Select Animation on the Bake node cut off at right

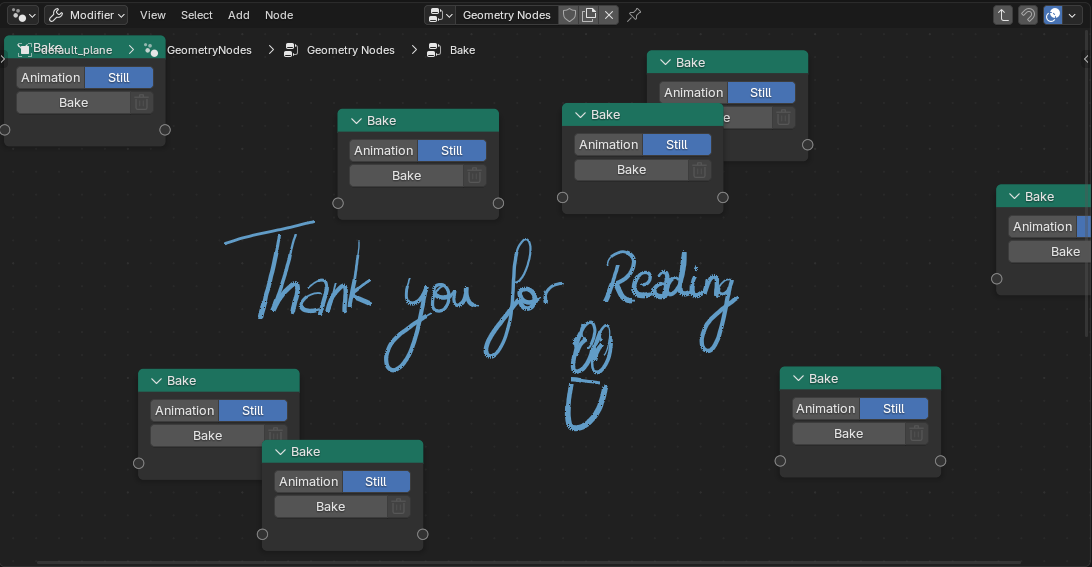1043,226
